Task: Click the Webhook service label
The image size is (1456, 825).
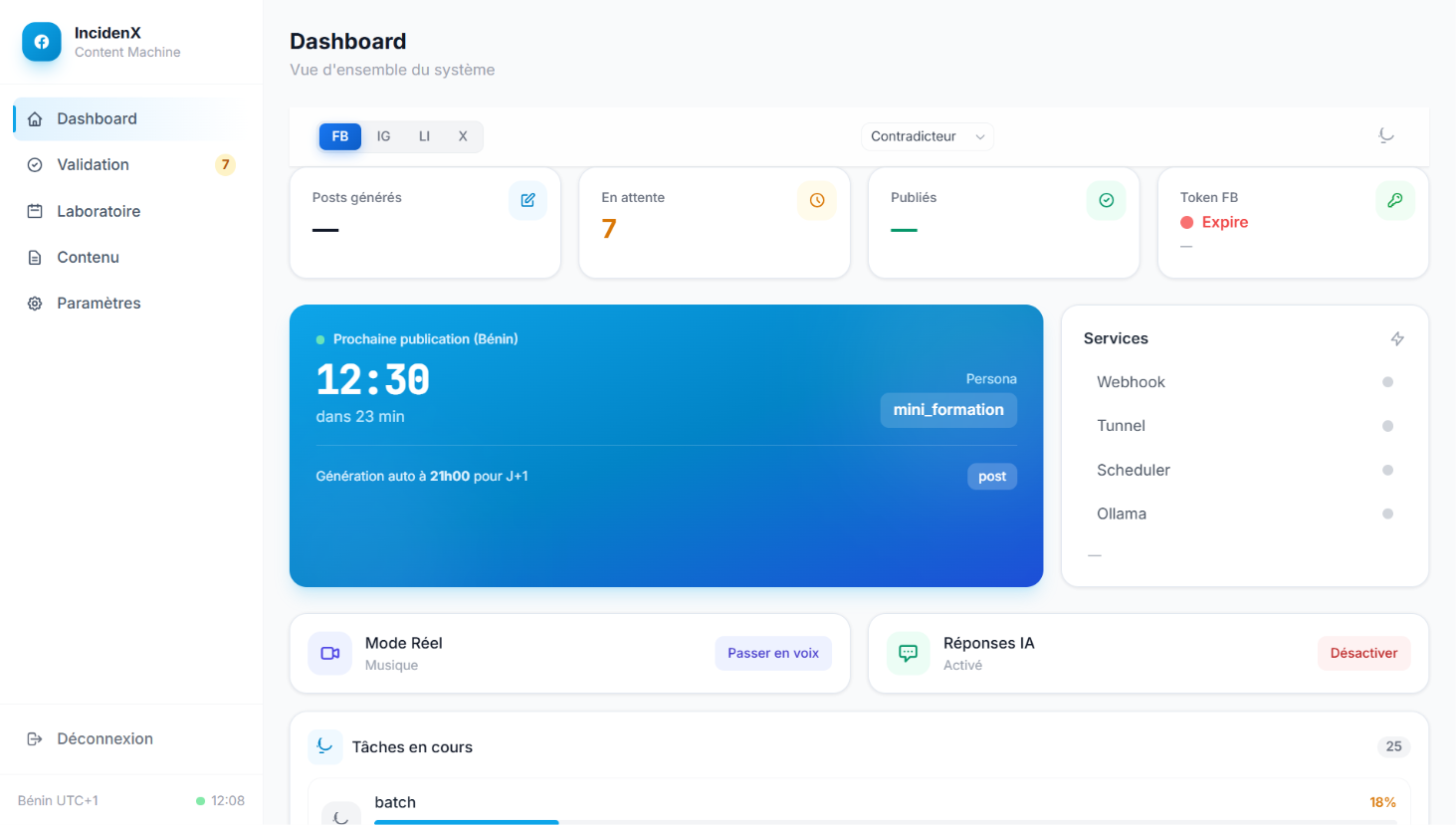Action: (x=1131, y=382)
